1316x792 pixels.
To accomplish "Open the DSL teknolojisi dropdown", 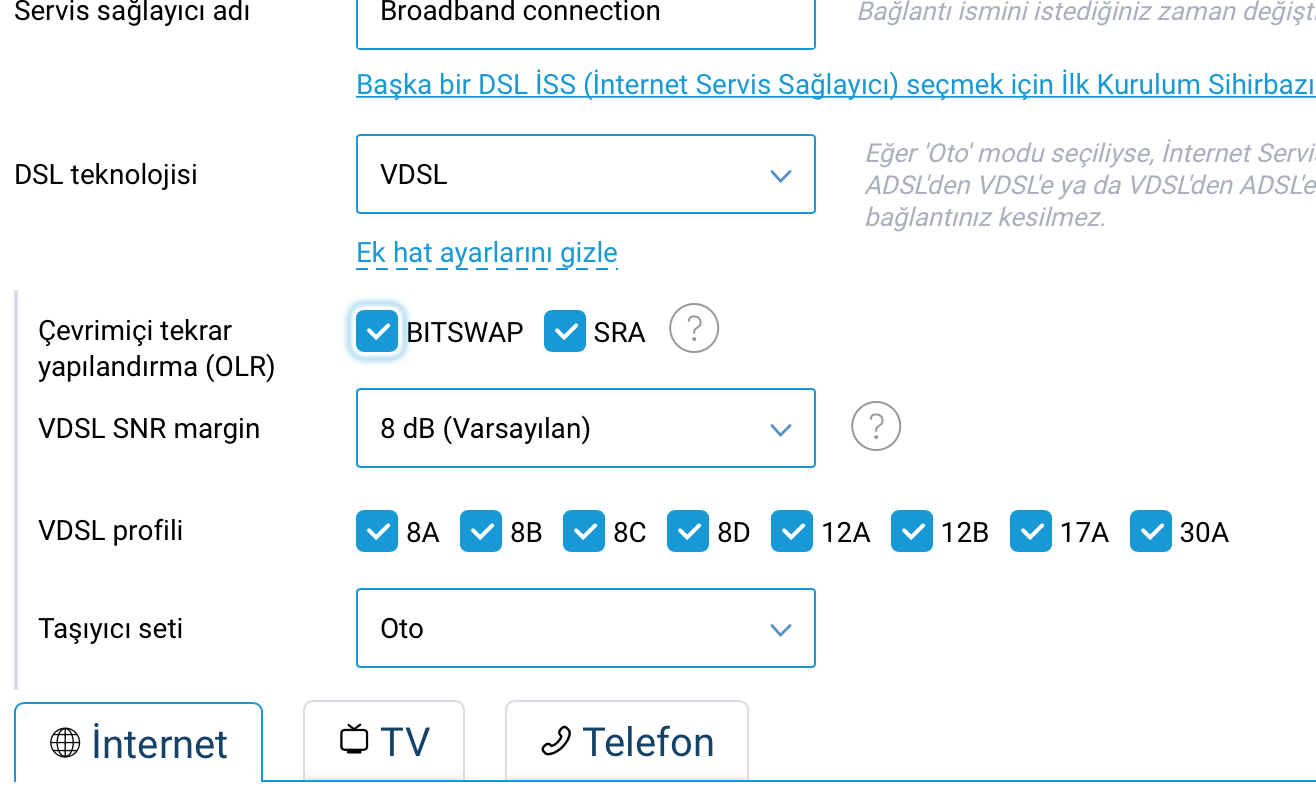I will click(586, 174).
